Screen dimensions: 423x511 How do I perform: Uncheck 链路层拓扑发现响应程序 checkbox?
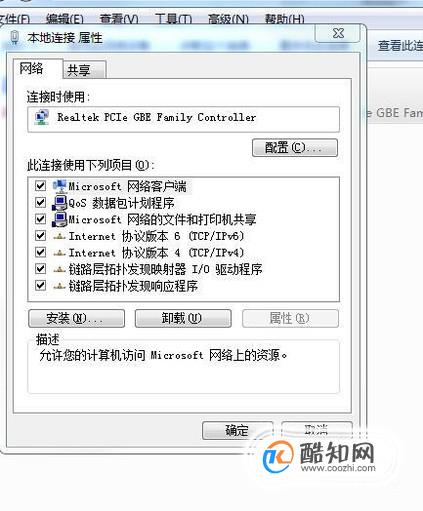click(40, 285)
